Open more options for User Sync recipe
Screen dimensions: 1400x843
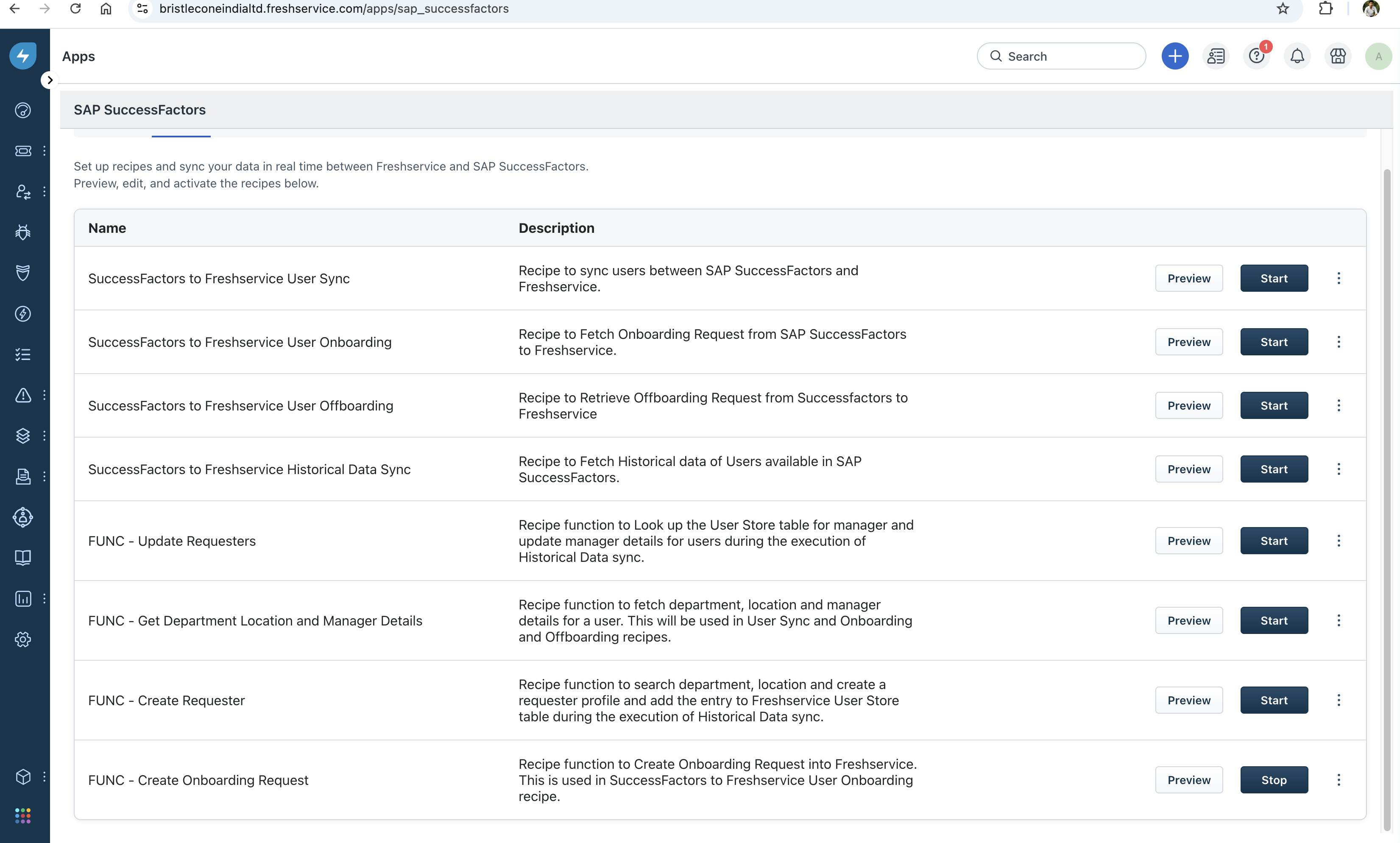(x=1339, y=278)
